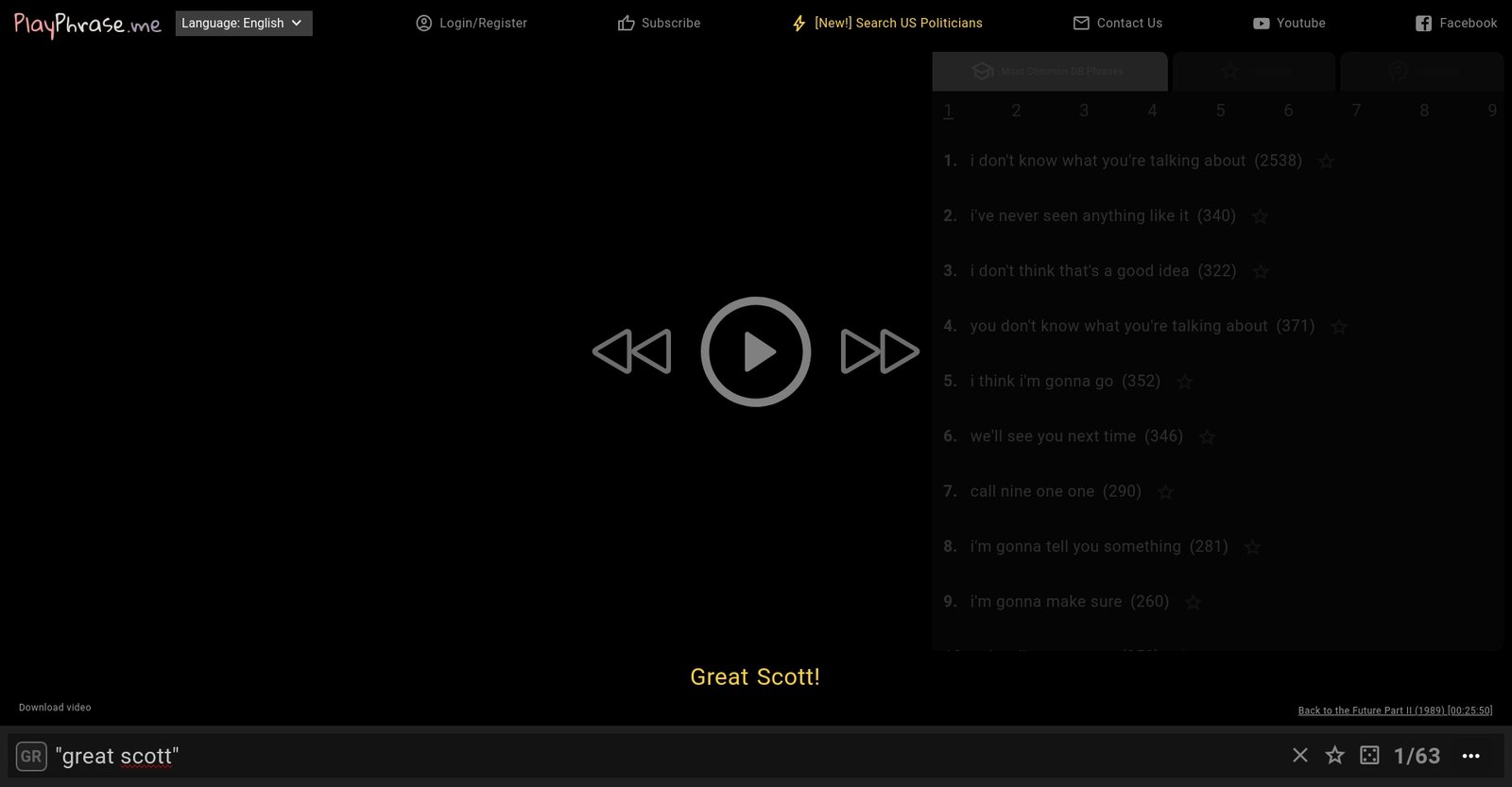Go to page 5 of phrases

tap(1220, 111)
